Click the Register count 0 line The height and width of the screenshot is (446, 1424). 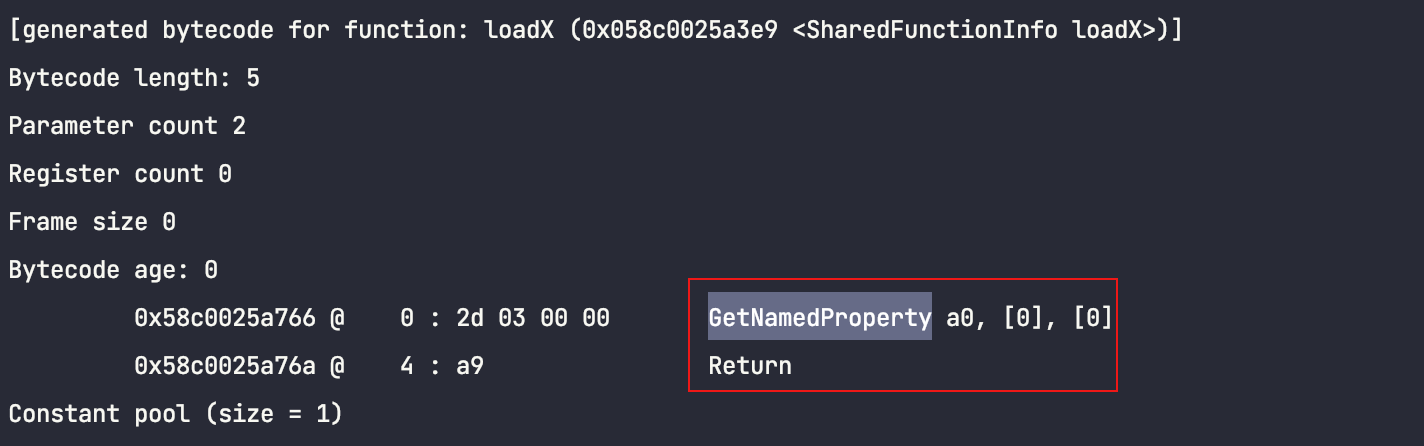[x=120, y=174]
